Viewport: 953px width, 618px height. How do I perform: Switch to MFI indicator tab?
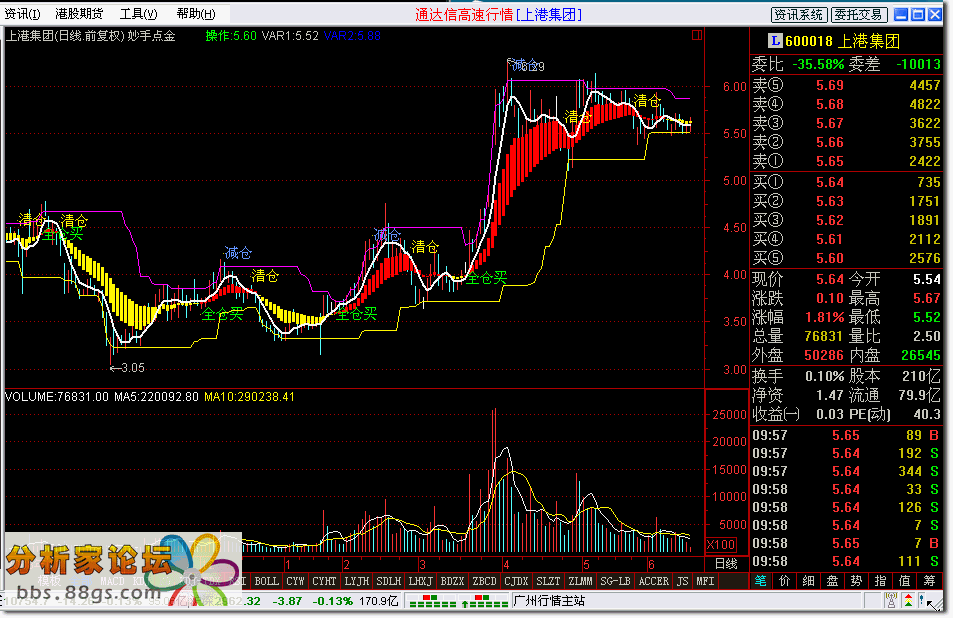pos(705,582)
